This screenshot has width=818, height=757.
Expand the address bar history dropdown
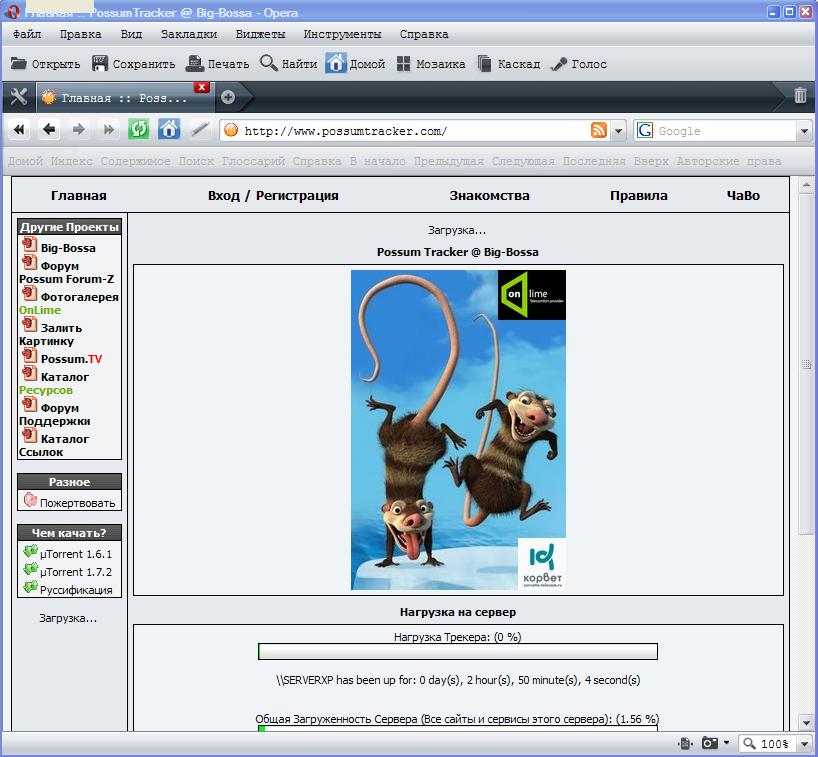pyautogui.click(x=618, y=130)
